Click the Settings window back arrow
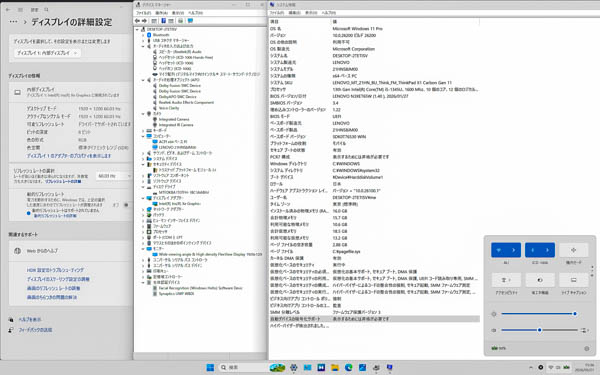600x375 pixels. 8,10
